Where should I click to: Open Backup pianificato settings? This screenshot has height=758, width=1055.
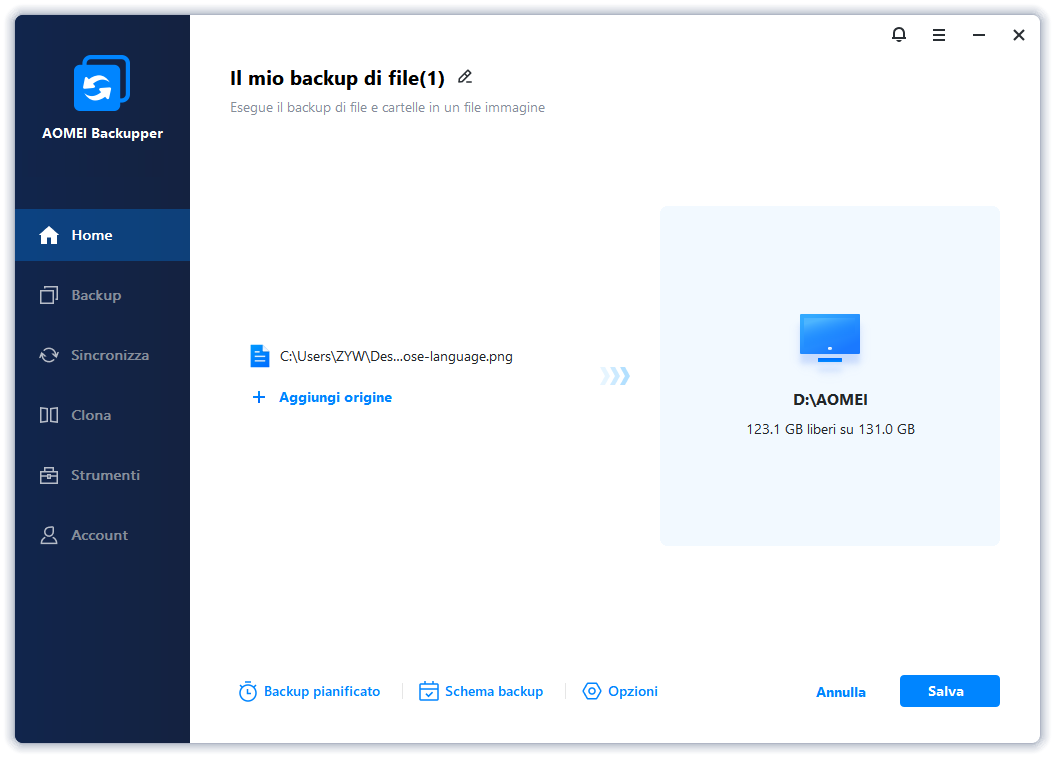(x=310, y=691)
